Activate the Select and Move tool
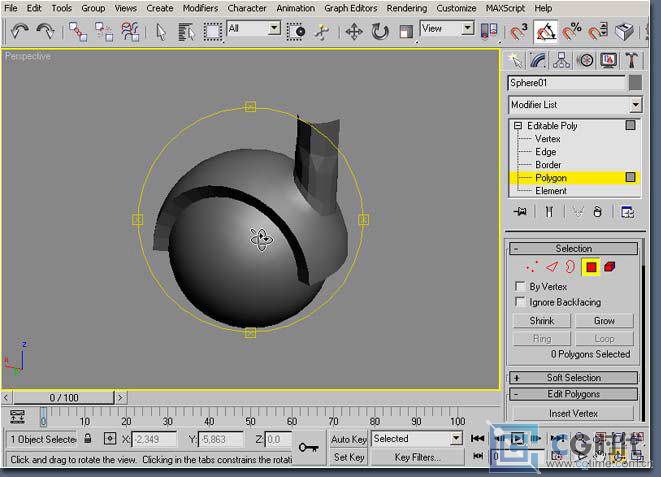Viewport: 661px width, 477px height. 354,32
